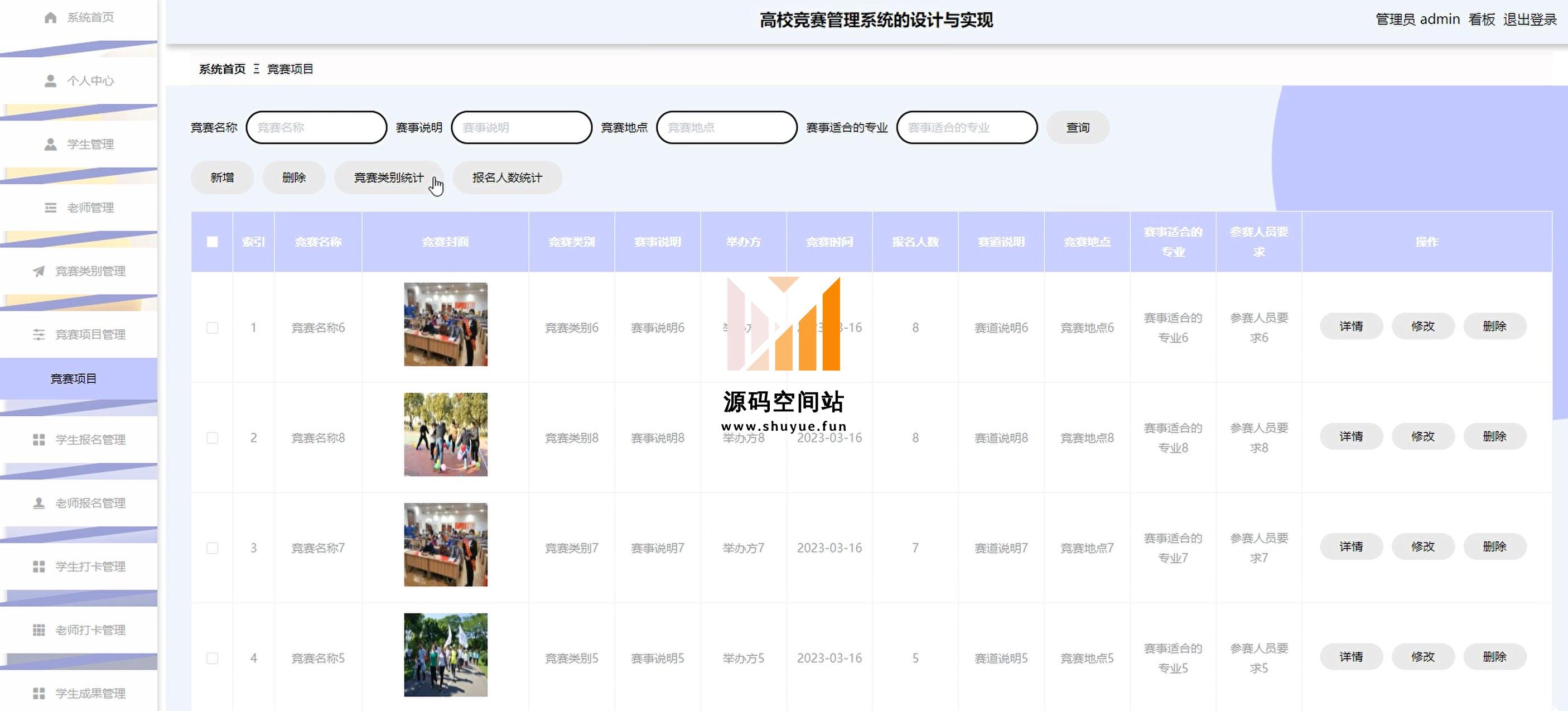The image size is (1568, 711).
Task: Focus the 竞赛地点 search field
Action: coord(727,127)
